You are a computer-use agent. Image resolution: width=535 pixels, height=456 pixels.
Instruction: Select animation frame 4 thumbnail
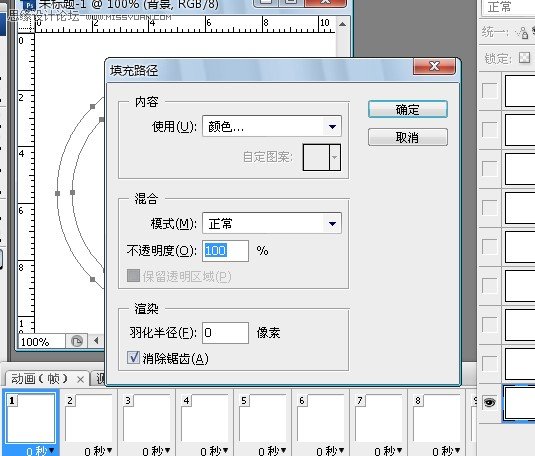205,418
